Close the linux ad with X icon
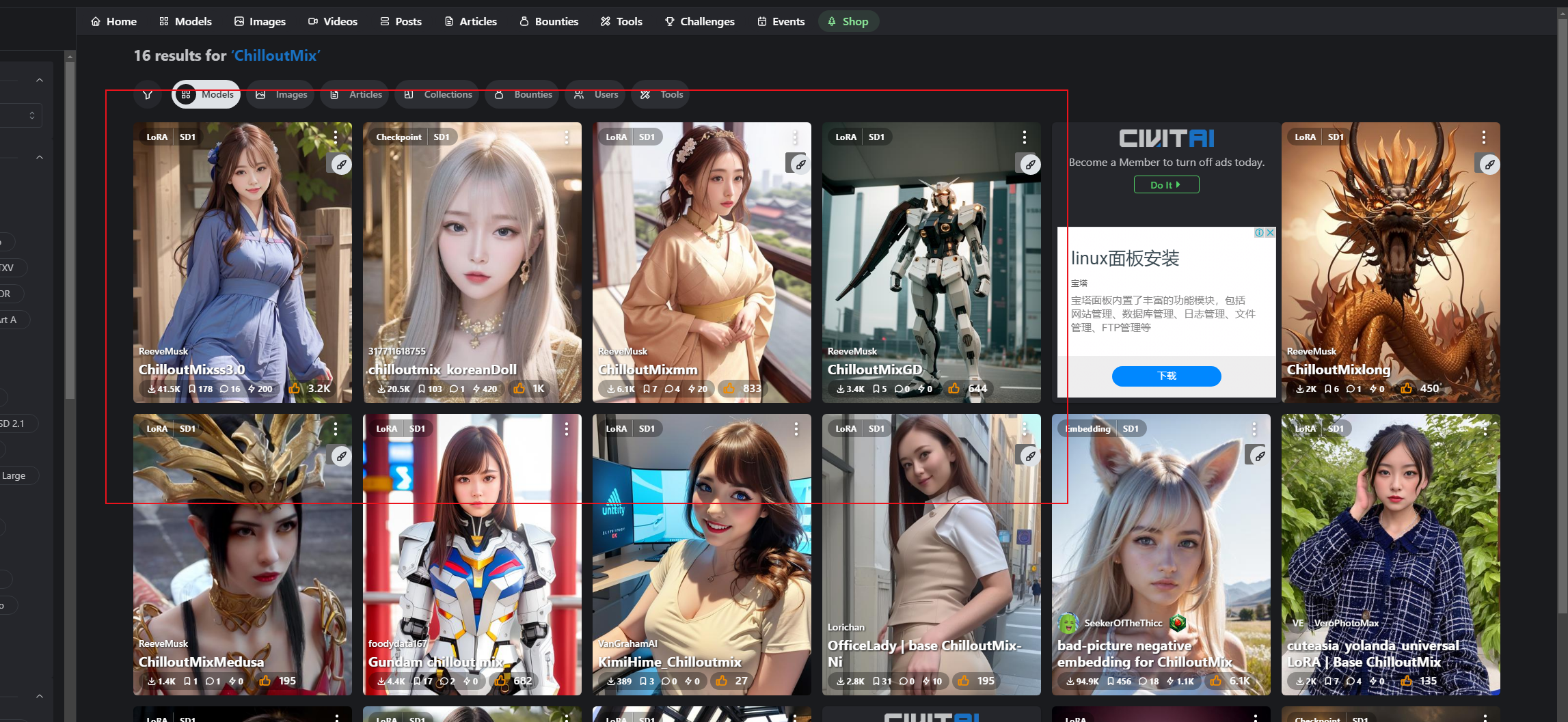Image resolution: width=1568 pixels, height=722 pixels. click(1270, 233)
